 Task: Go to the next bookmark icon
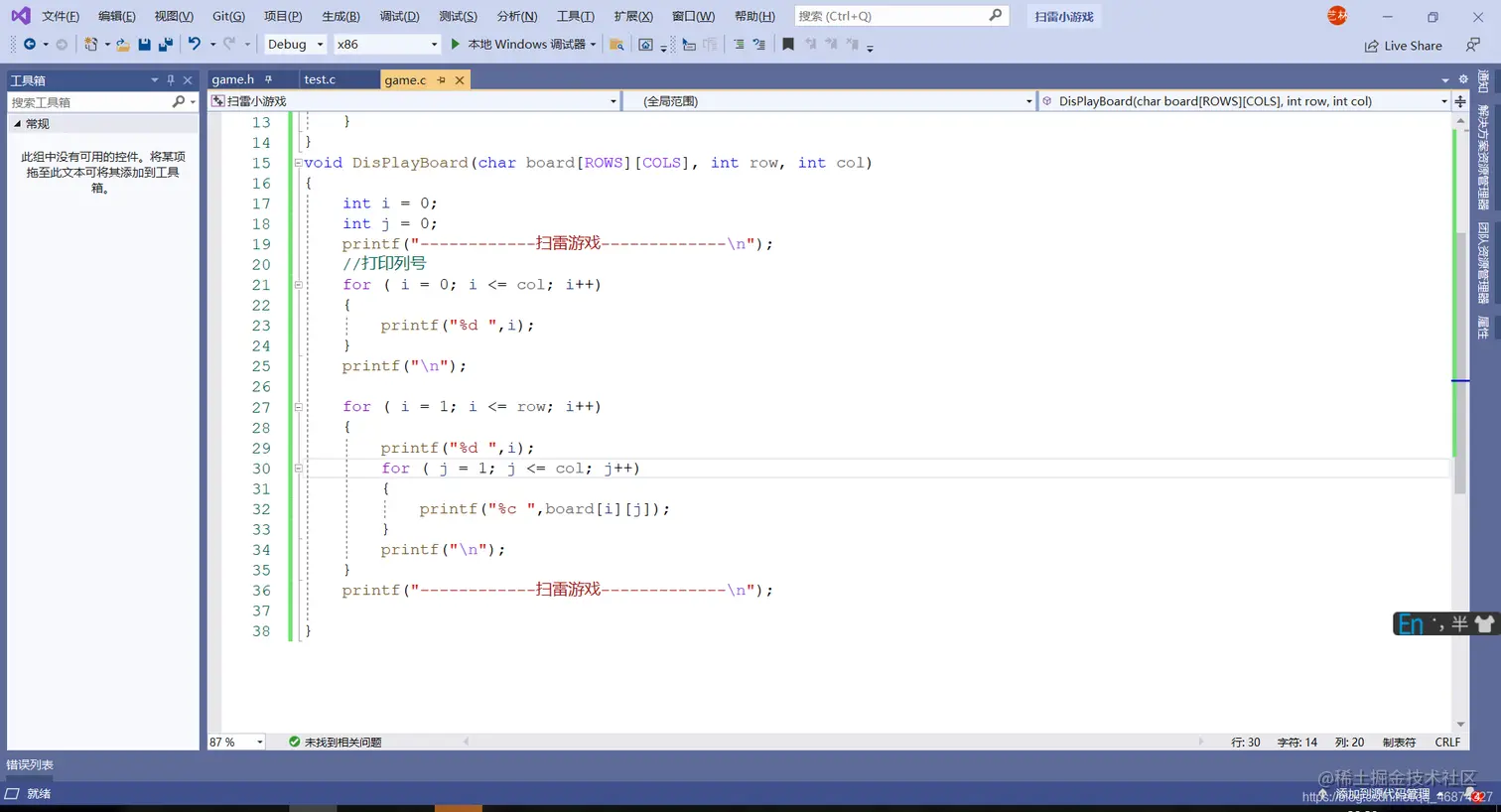(x=831, y=45)
